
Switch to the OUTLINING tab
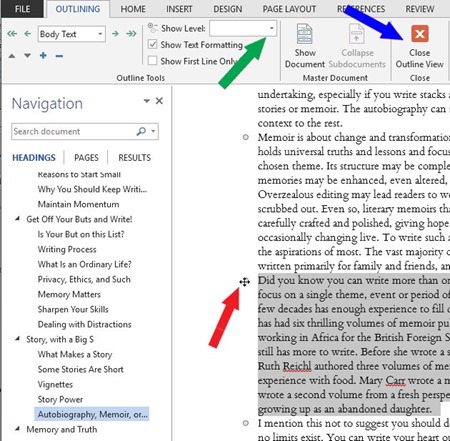point(78,9)
